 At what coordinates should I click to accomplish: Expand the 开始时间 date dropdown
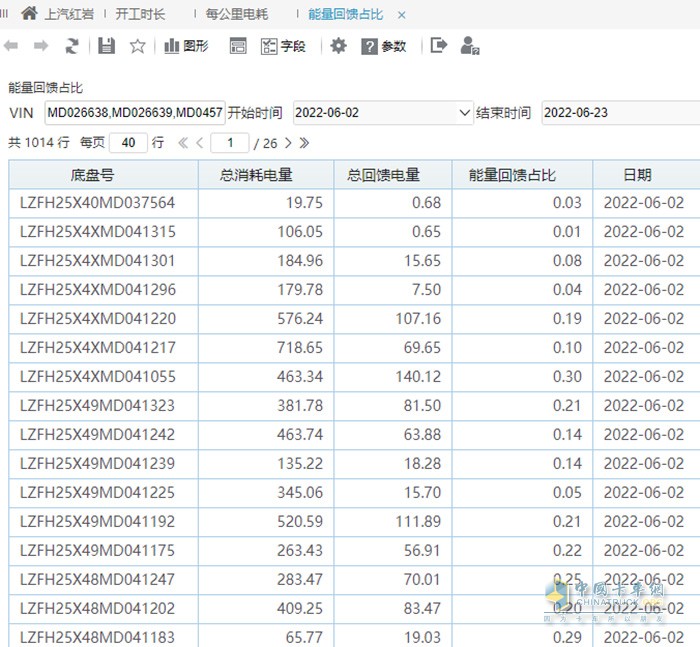464,113
